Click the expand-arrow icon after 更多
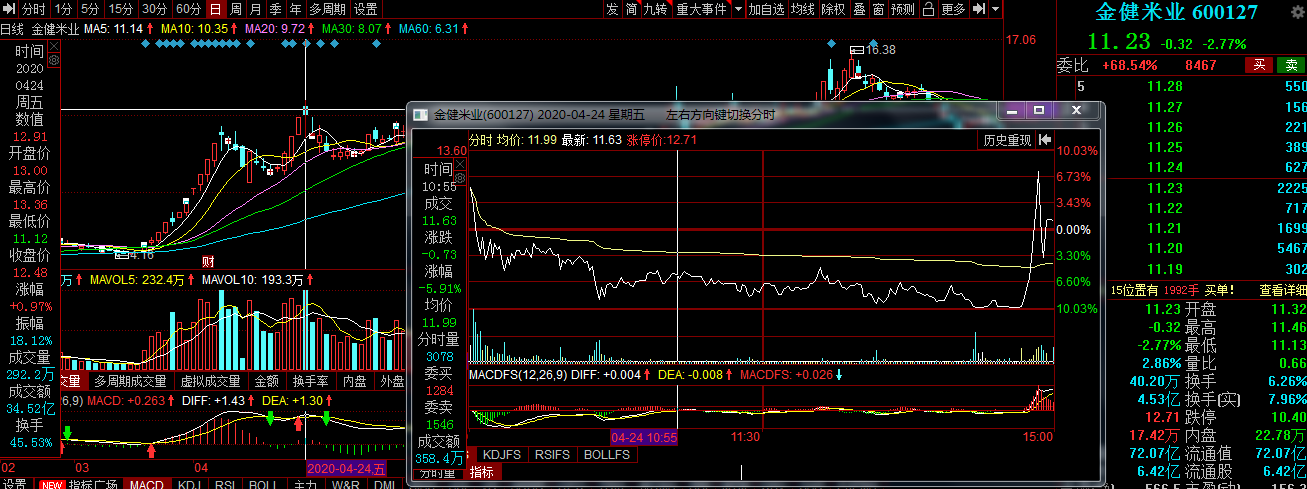 coord(978,9)
